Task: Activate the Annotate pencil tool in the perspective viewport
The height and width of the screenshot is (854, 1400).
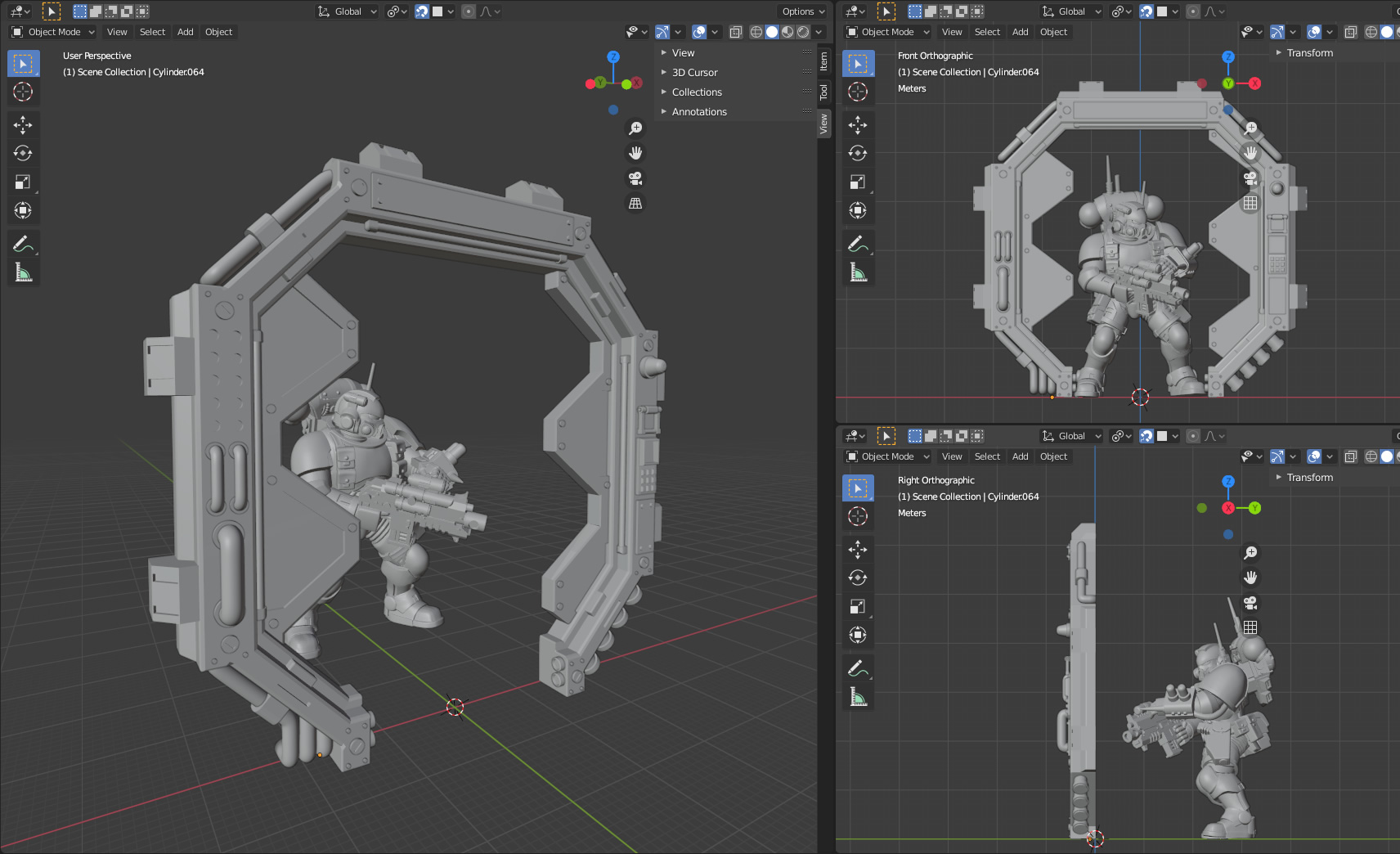Action: coord(23,244)
